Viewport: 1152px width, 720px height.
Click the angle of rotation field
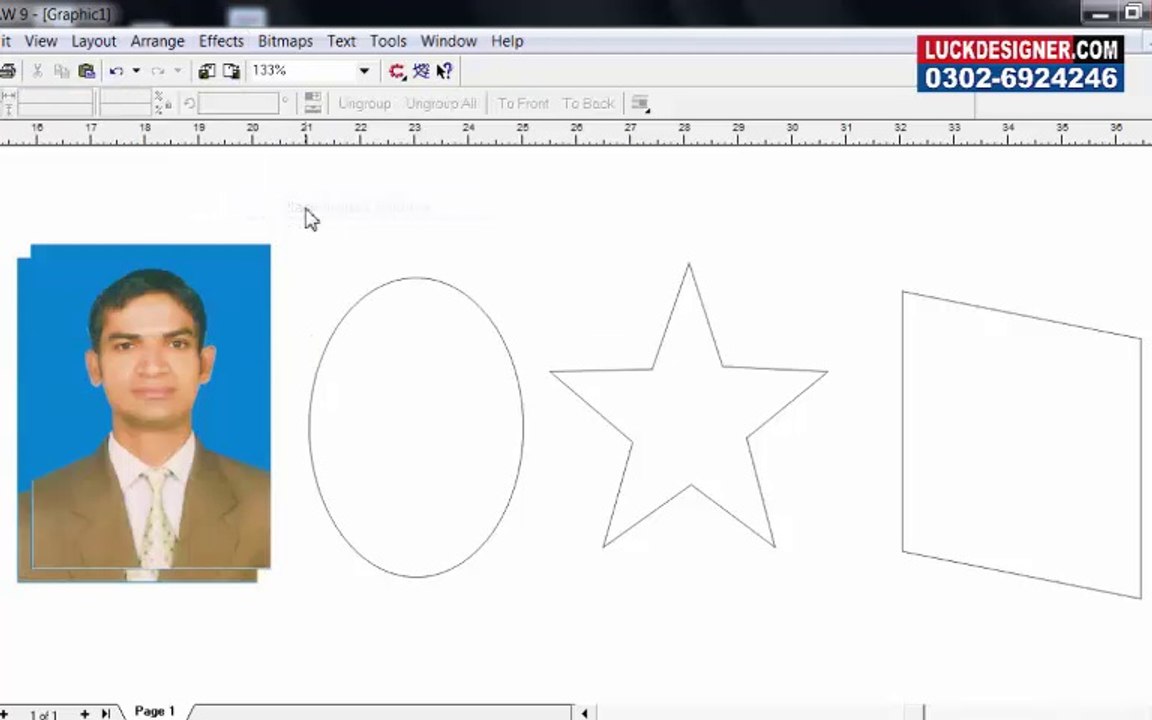point(239,104)
